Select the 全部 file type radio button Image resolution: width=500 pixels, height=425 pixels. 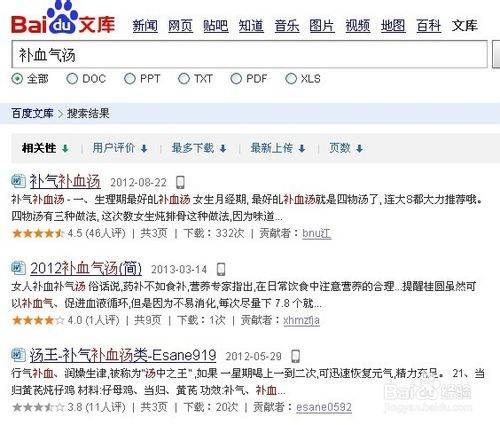pos(17,79)
